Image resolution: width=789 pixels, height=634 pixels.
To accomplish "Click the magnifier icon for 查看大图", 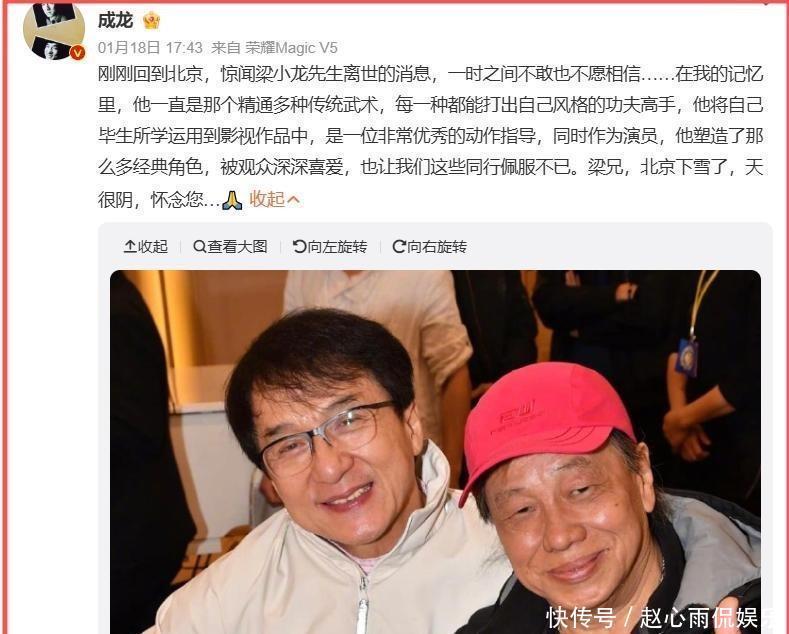I will click(x=199, y=247).
